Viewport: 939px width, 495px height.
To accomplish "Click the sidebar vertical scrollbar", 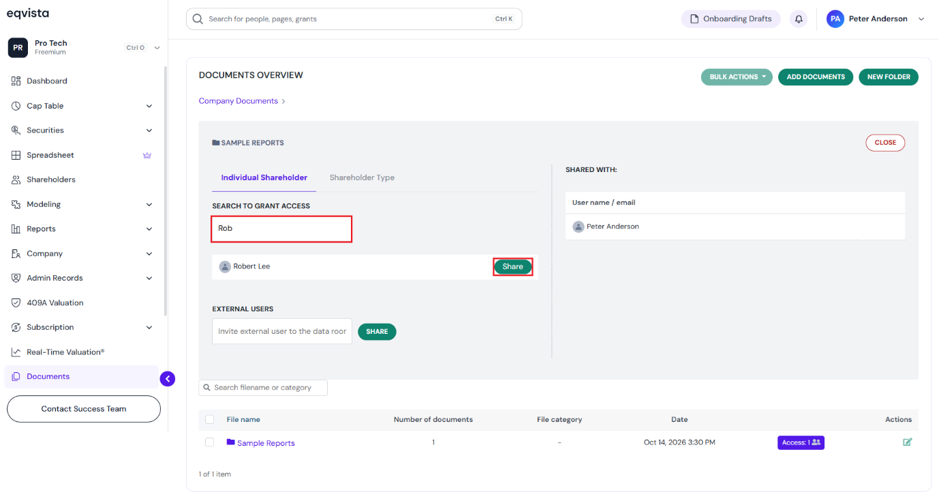I will (165, 192).
